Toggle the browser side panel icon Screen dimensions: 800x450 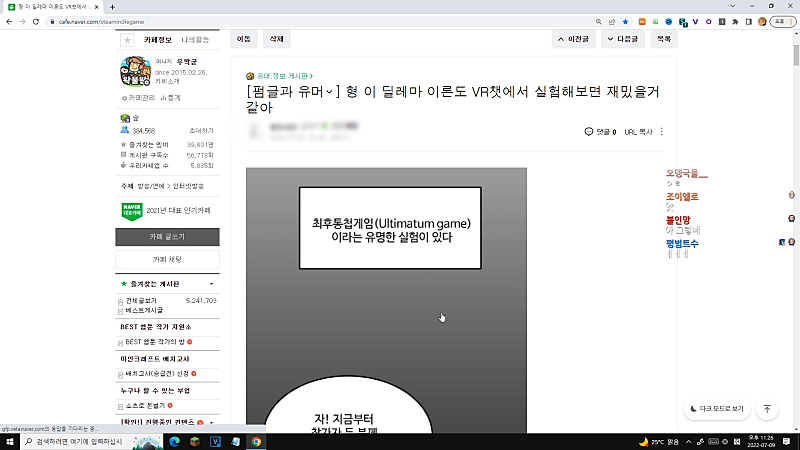tap(748, 22)
